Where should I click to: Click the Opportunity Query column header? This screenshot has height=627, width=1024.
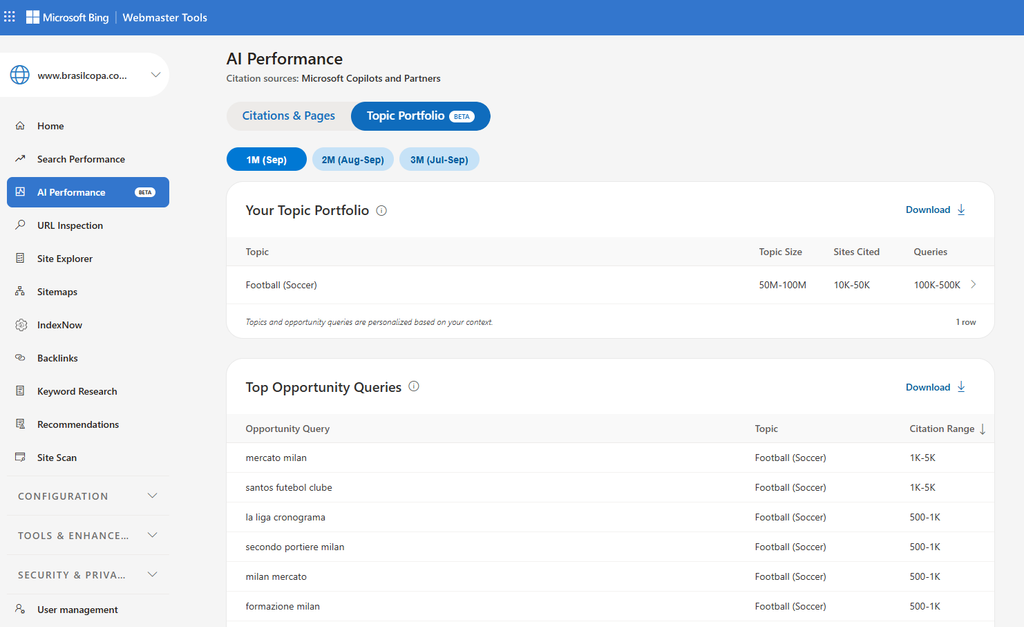point(287,428)
